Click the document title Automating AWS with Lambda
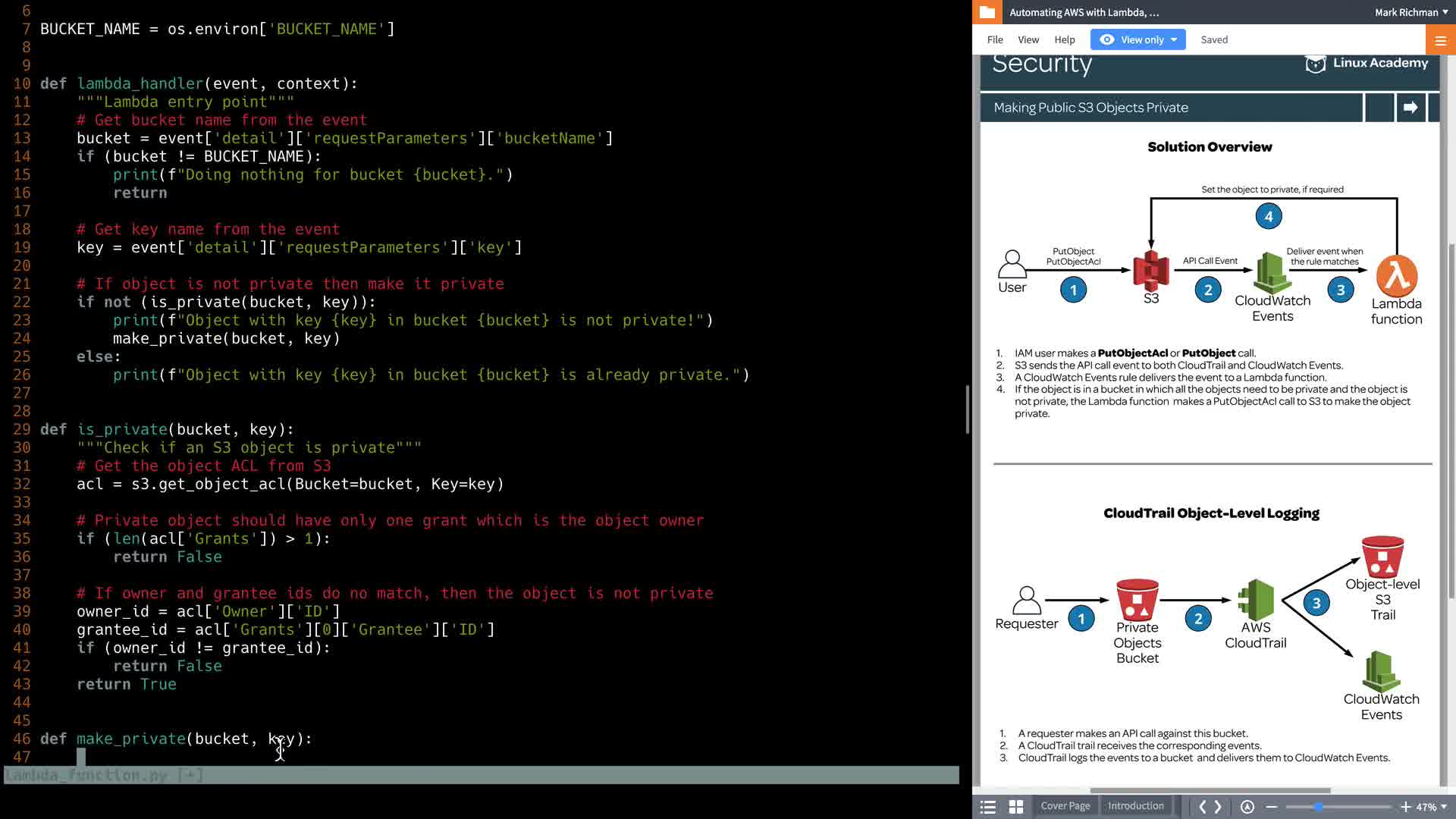Viewport: 1456px width, 819px height. tap(1084, 12)
